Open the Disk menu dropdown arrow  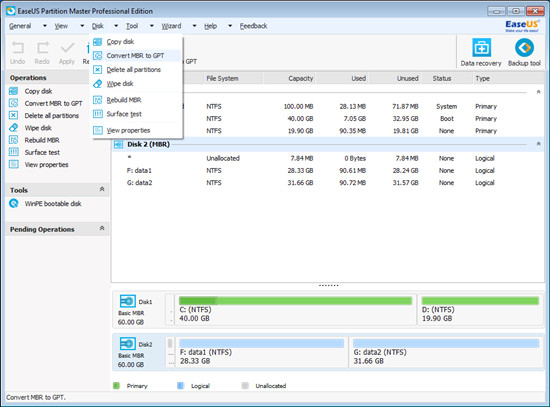[116, 26]
